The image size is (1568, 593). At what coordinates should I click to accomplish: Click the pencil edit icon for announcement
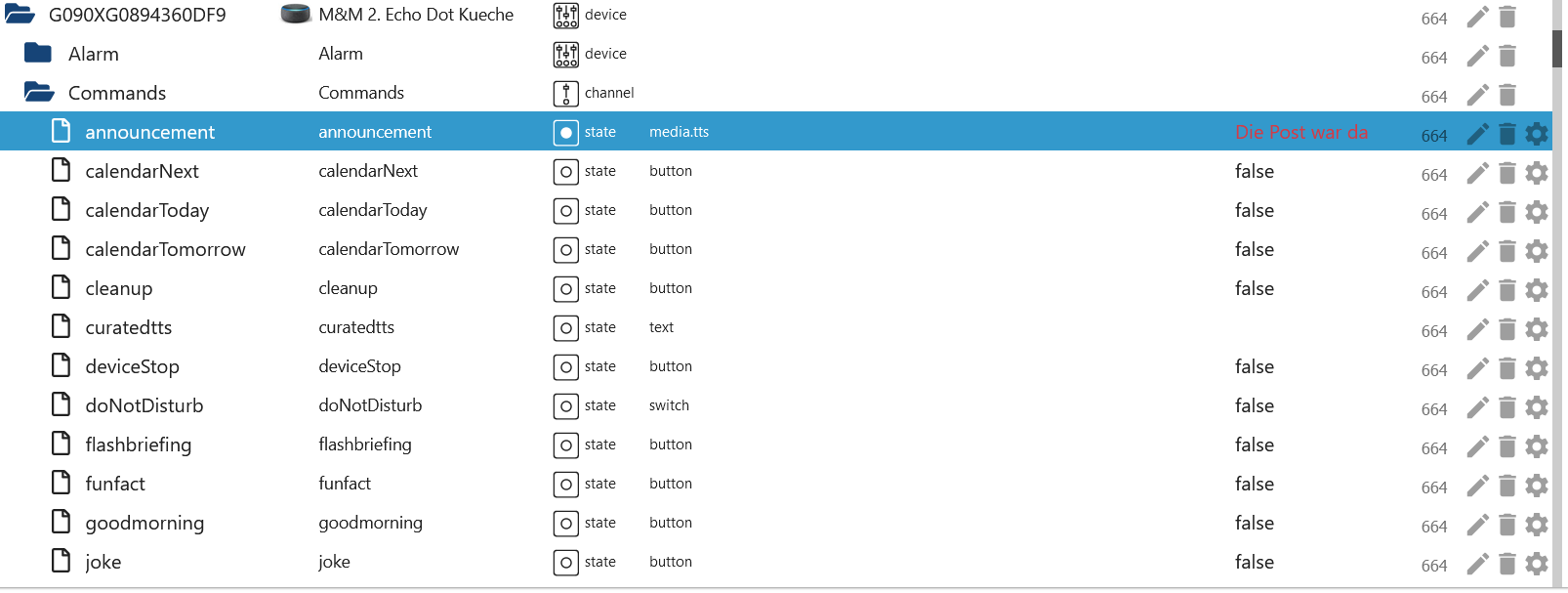coord(1477,134)
